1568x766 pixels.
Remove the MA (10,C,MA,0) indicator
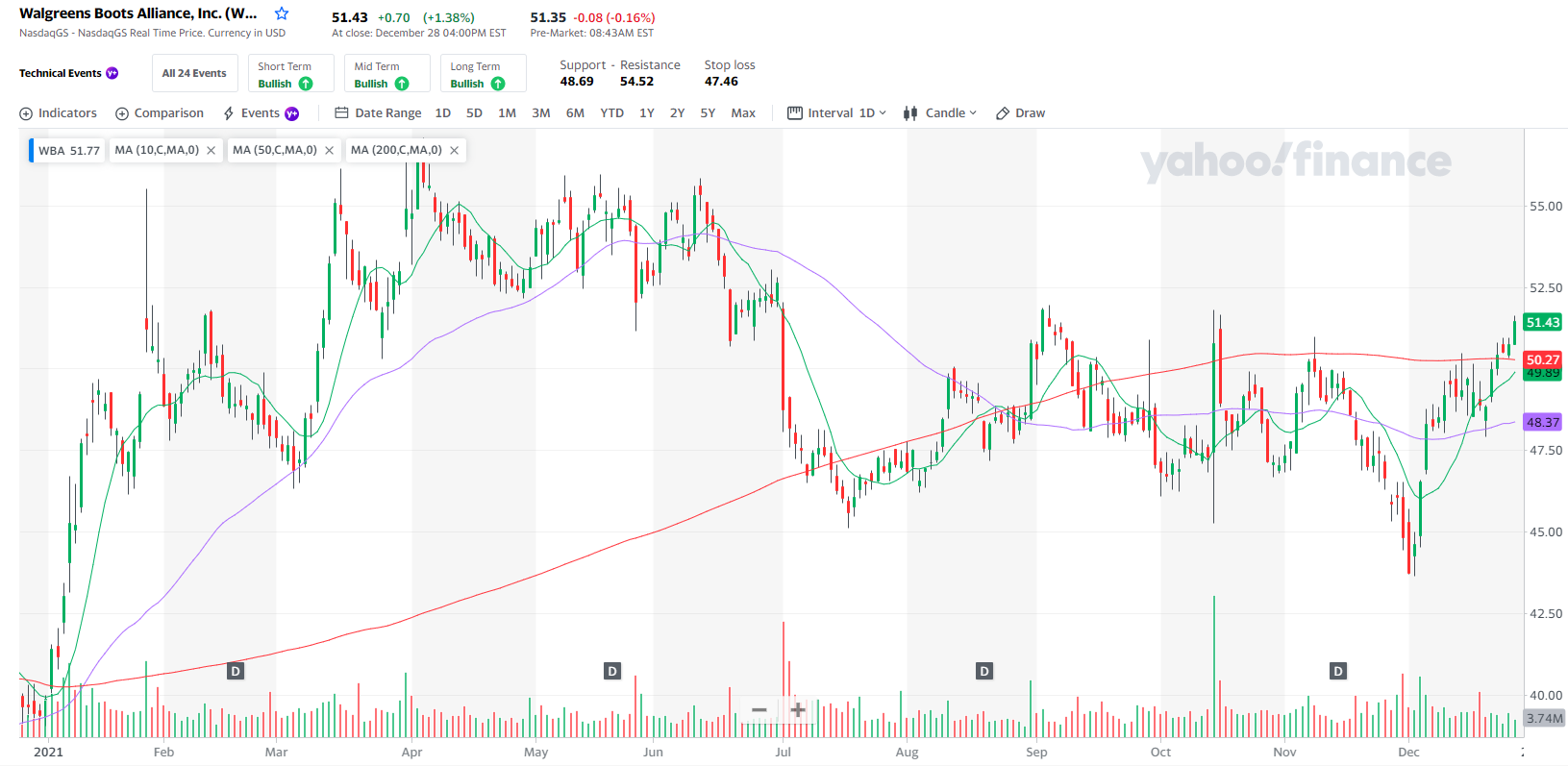(x=211, y=150)
